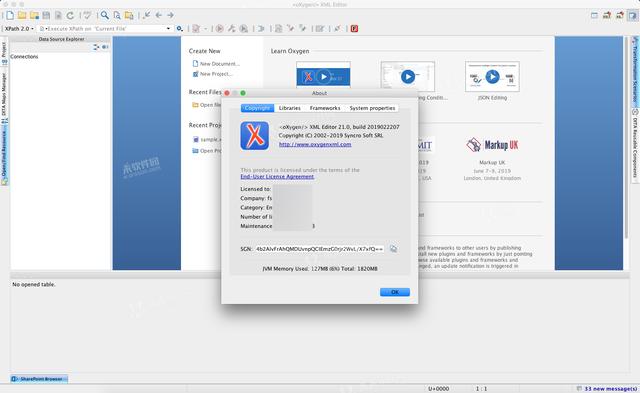Click the Execute XPath input field
The image size is (640, 393).
pyautogui.click(x=105, y=29)
